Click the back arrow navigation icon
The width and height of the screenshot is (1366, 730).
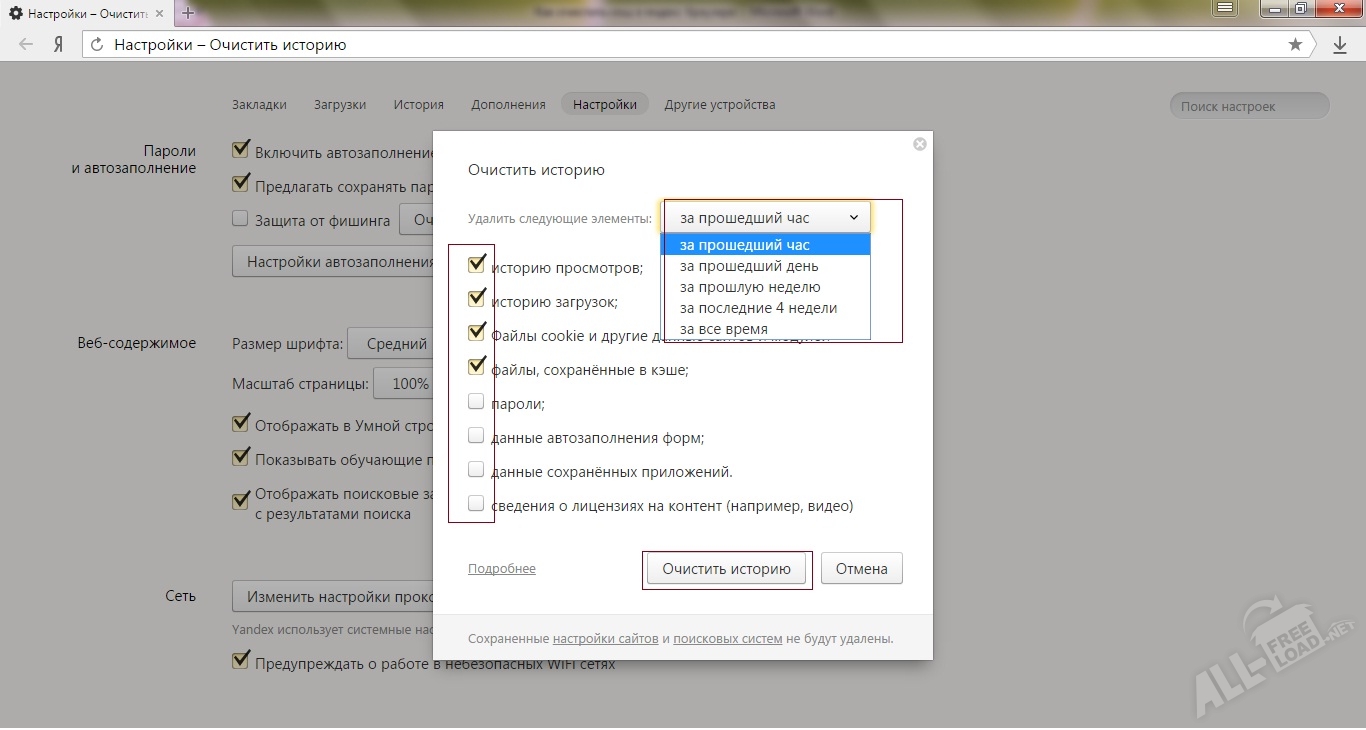pos(26,45)
